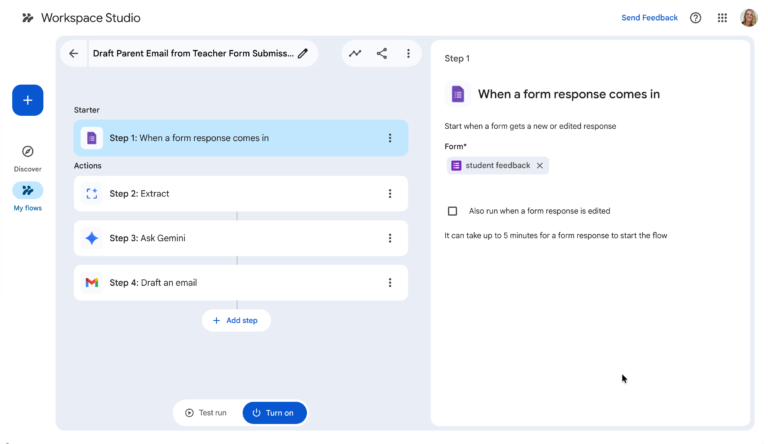Click the Send Feedback link

click(649, 18)
